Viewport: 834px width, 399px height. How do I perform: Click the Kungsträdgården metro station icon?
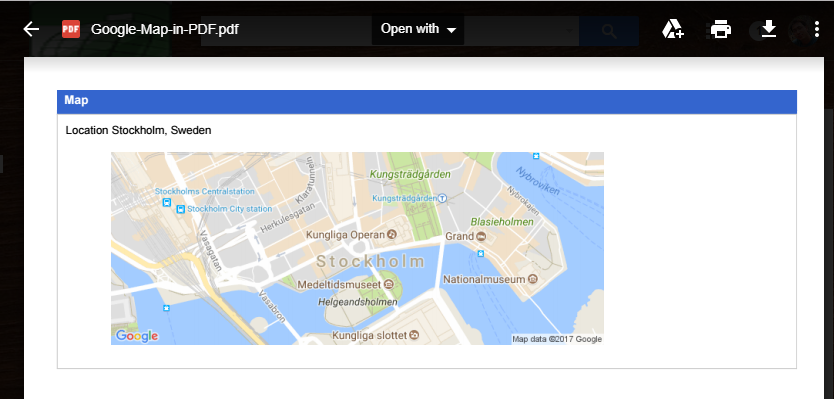442,198
